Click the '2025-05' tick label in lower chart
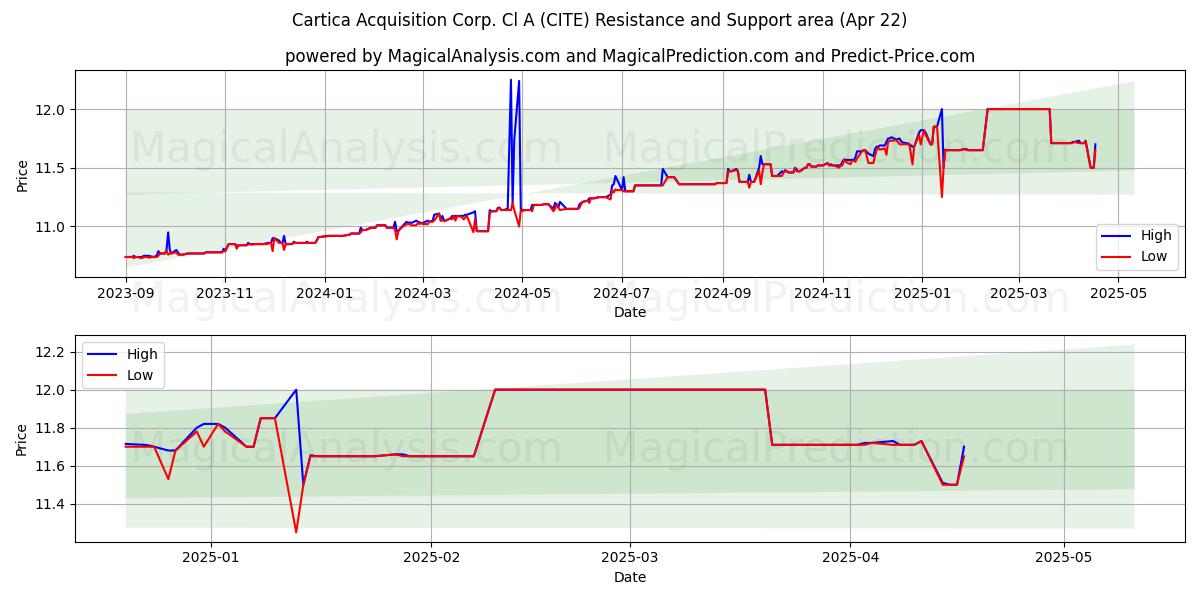The image size is (1200, 600). pos(1064,559)
